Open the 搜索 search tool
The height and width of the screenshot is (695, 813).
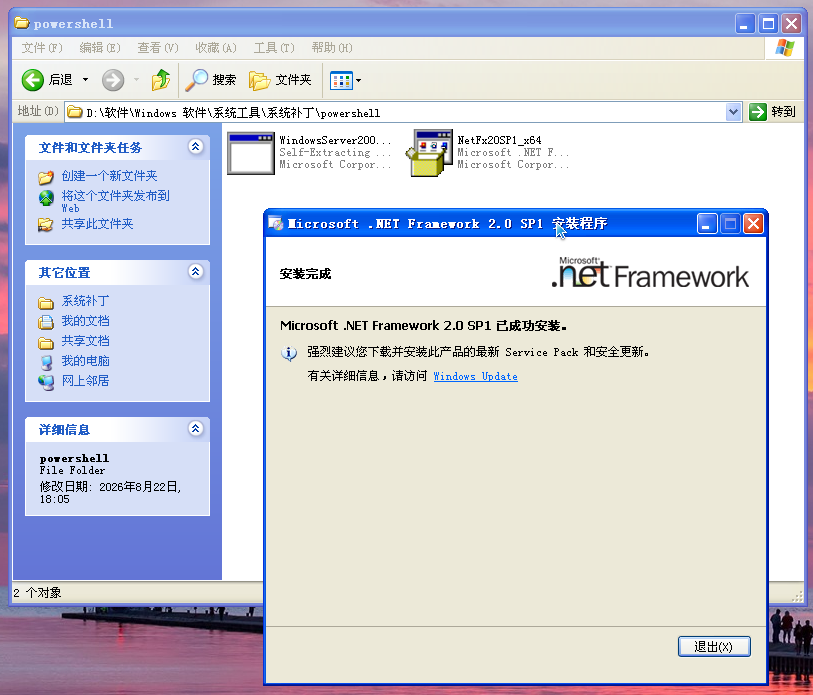211,80
